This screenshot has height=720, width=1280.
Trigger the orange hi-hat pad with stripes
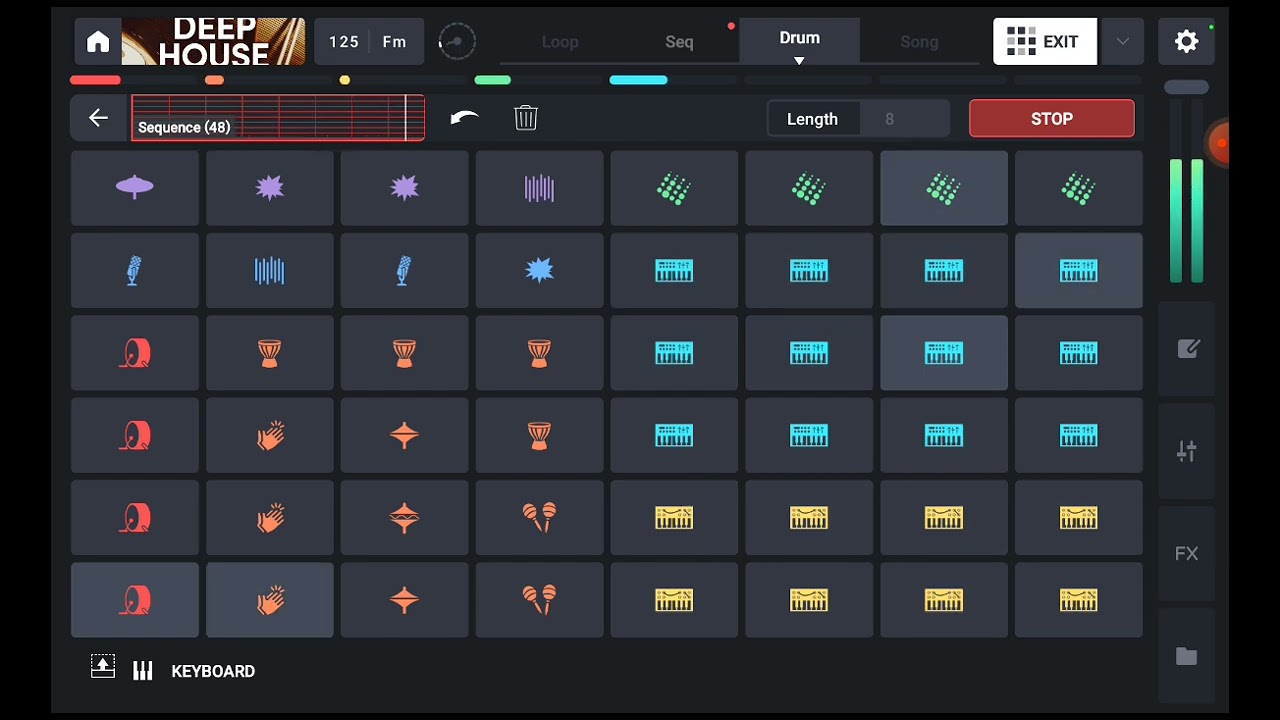click(404, 517)
